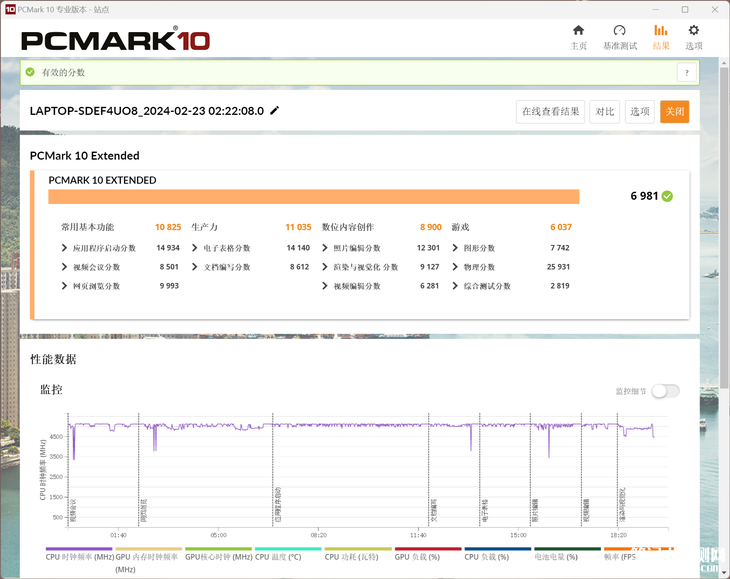730x579 pixels.
Task: Click the 对比 compare button
Action: click(604, 112)
